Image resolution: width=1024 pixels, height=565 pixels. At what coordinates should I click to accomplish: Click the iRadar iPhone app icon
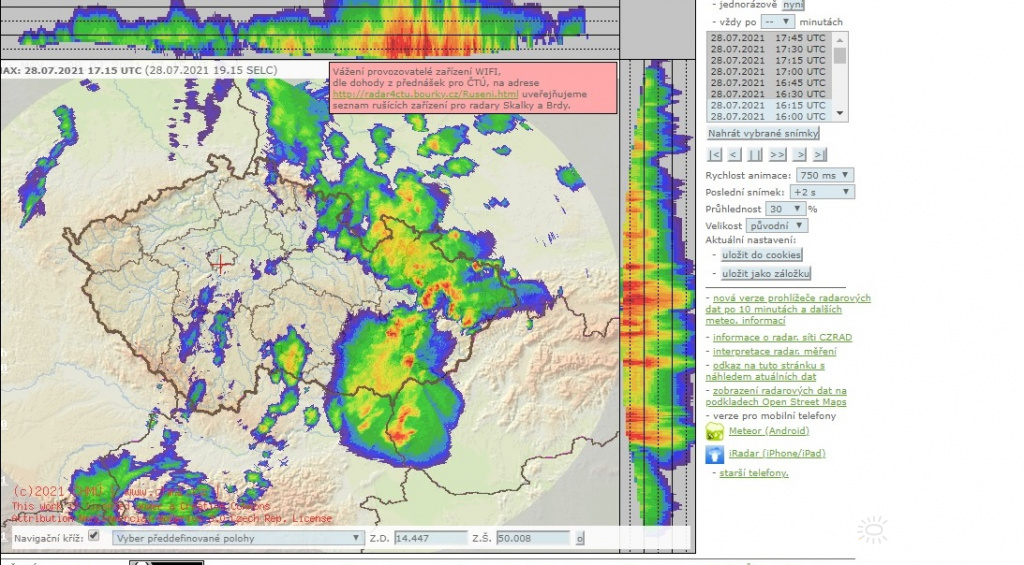715,454
